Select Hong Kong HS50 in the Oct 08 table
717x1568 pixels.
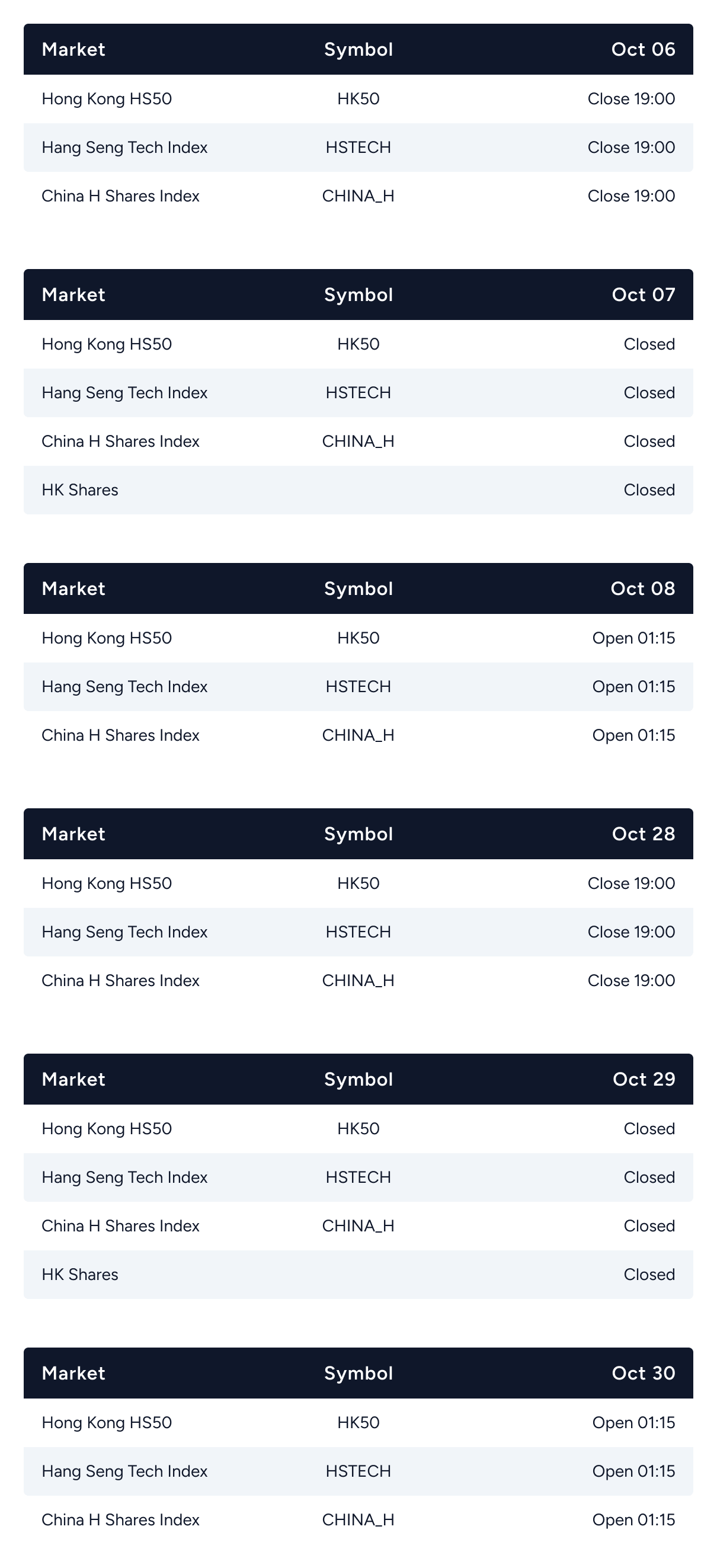coord(107,638)
